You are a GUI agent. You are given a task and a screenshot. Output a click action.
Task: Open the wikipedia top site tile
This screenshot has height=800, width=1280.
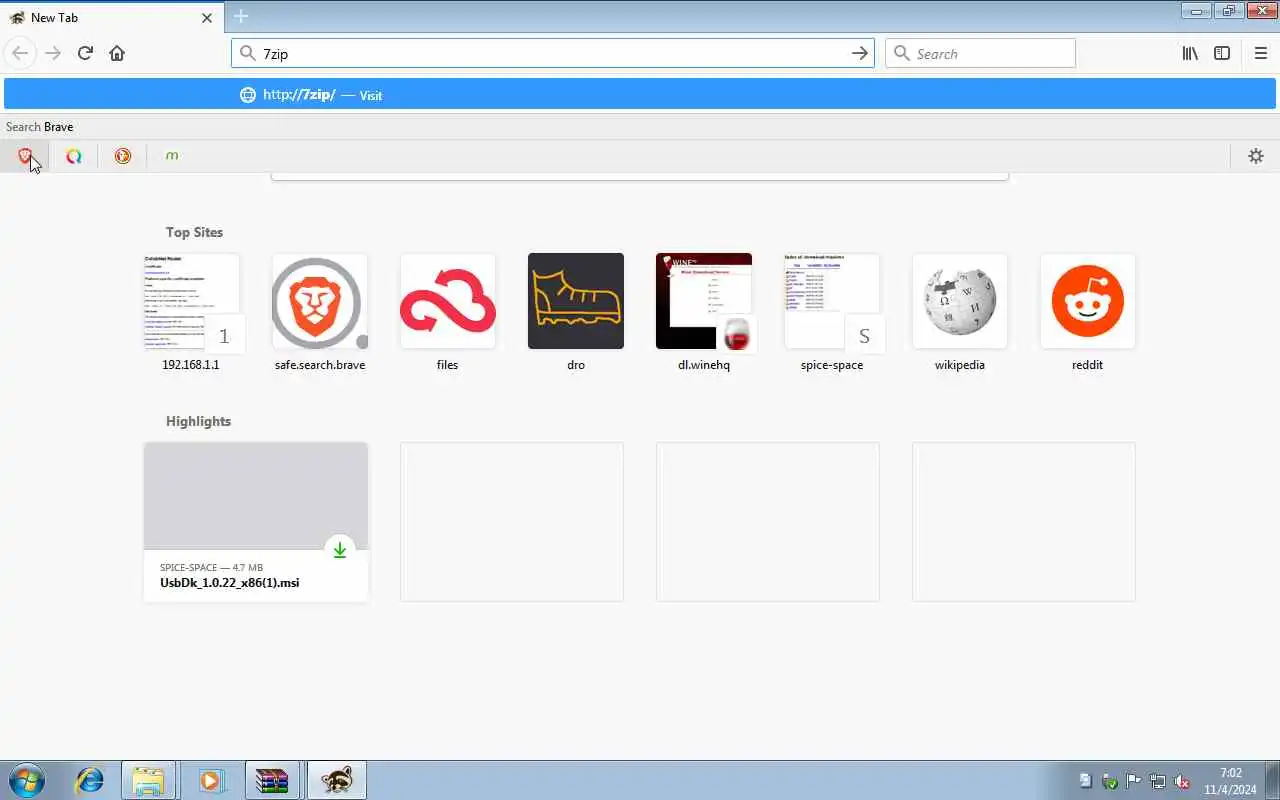point(960,312)
